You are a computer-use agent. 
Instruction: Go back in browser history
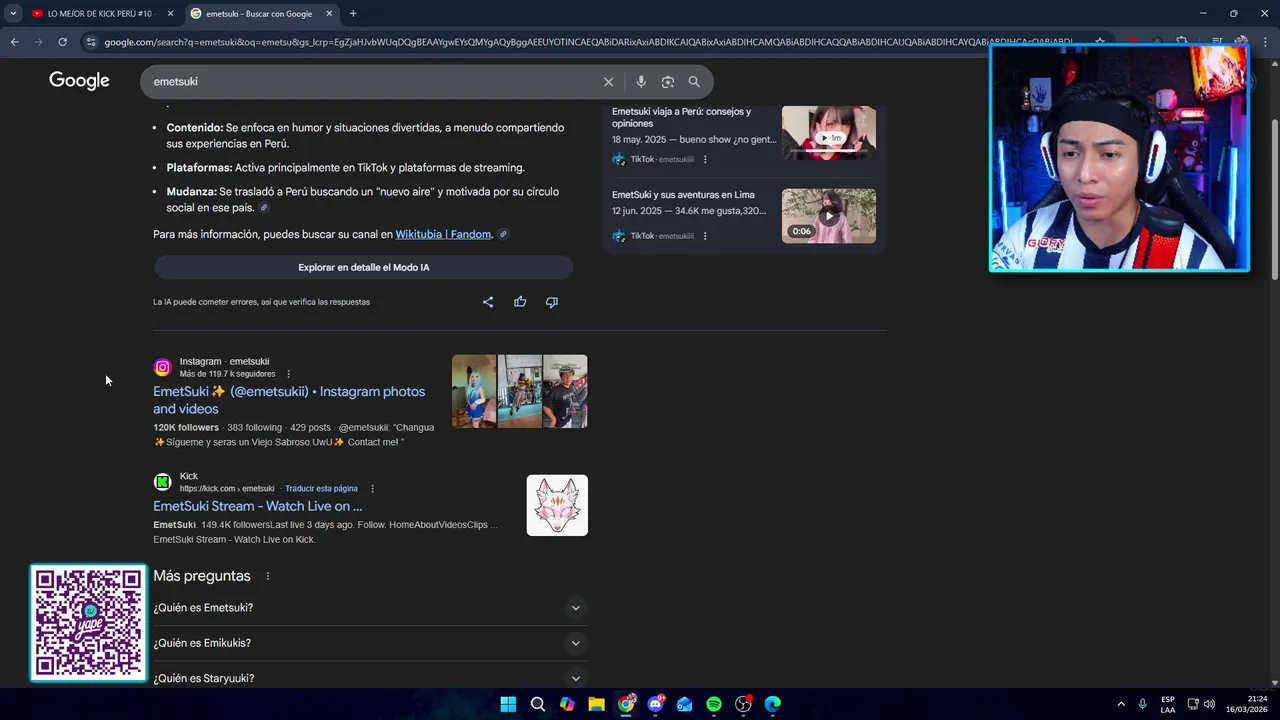pyautogui.click(x=14, y=42)
